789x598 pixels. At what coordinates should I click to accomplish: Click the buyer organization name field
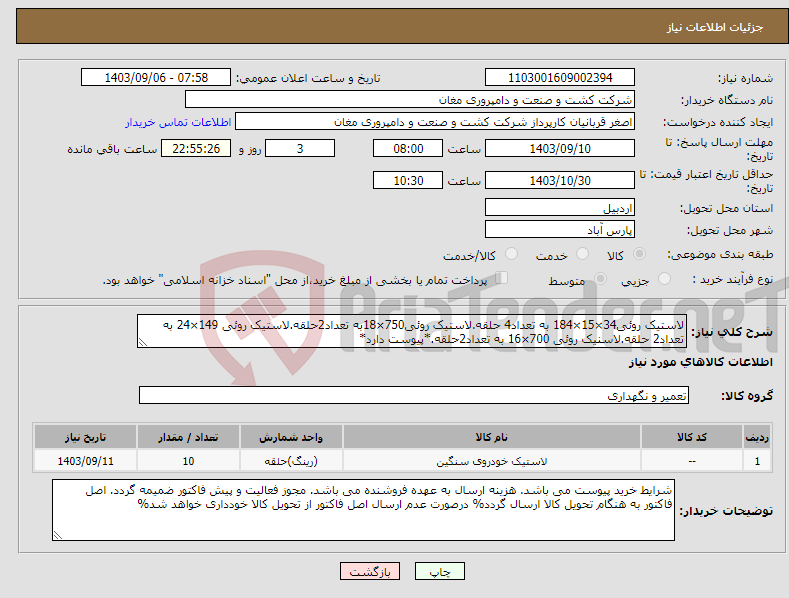pos(410,99)
